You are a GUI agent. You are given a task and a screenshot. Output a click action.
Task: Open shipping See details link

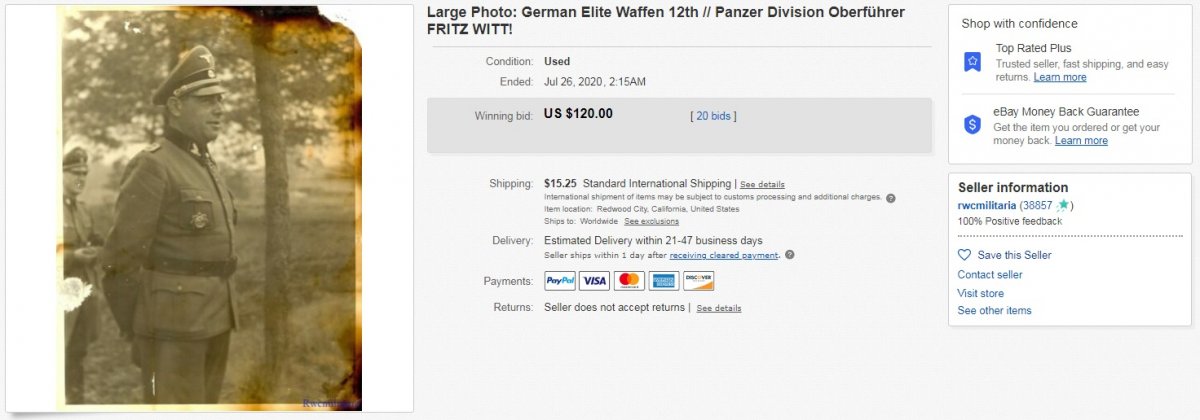coord(762,185)
